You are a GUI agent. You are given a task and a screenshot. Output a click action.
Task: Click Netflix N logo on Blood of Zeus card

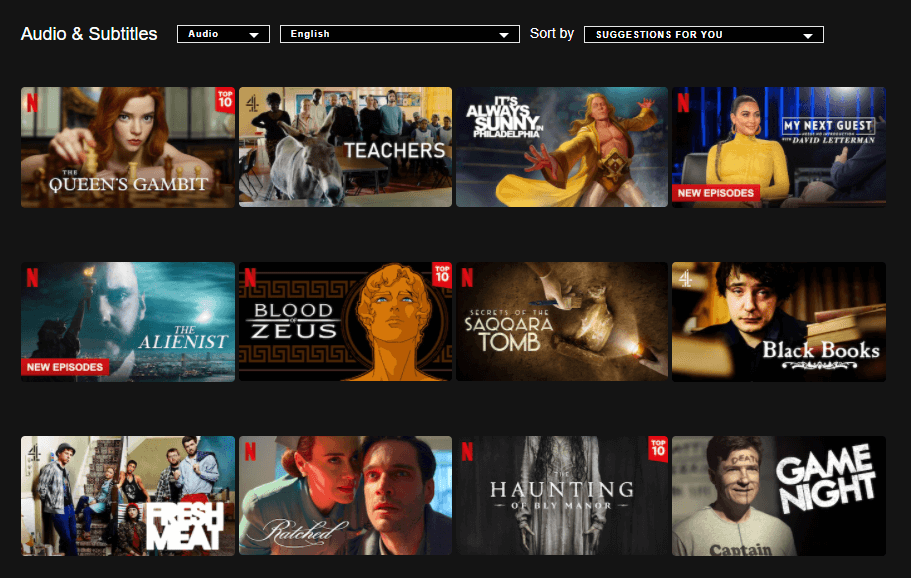point(250,278)
